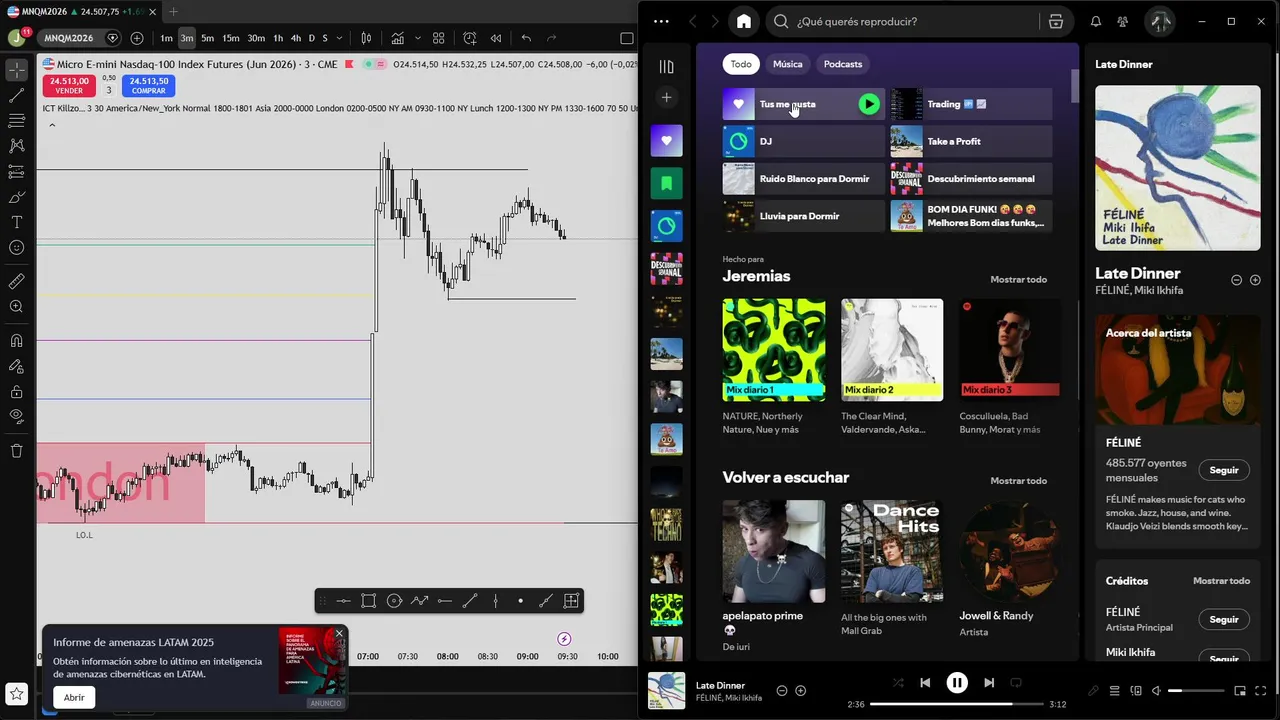Screen dimensions: 1280x720
Task: Expand the indicators favorites dropdown arrow
Action: [418, 38]
